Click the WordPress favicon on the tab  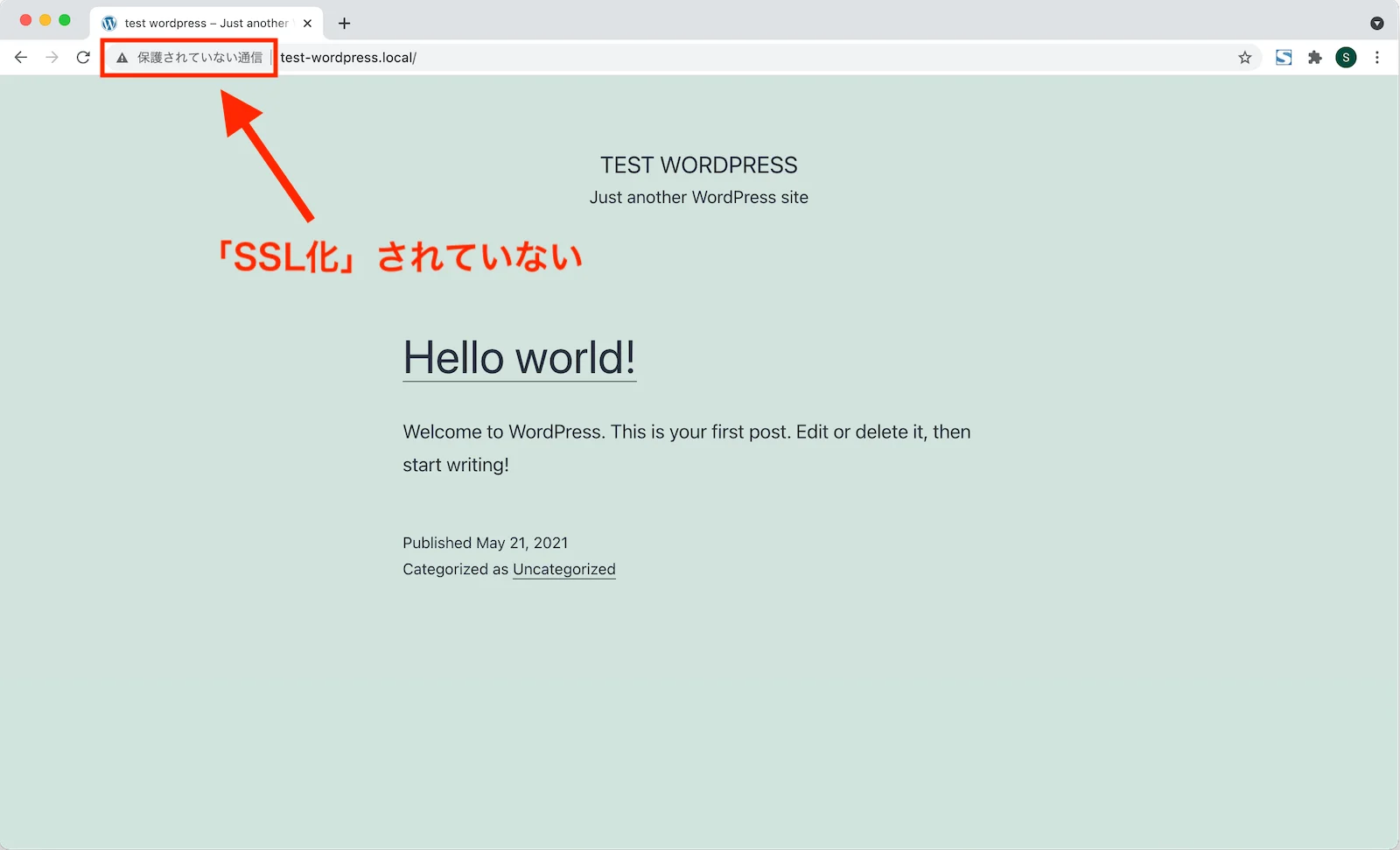(x=109, y=23)
